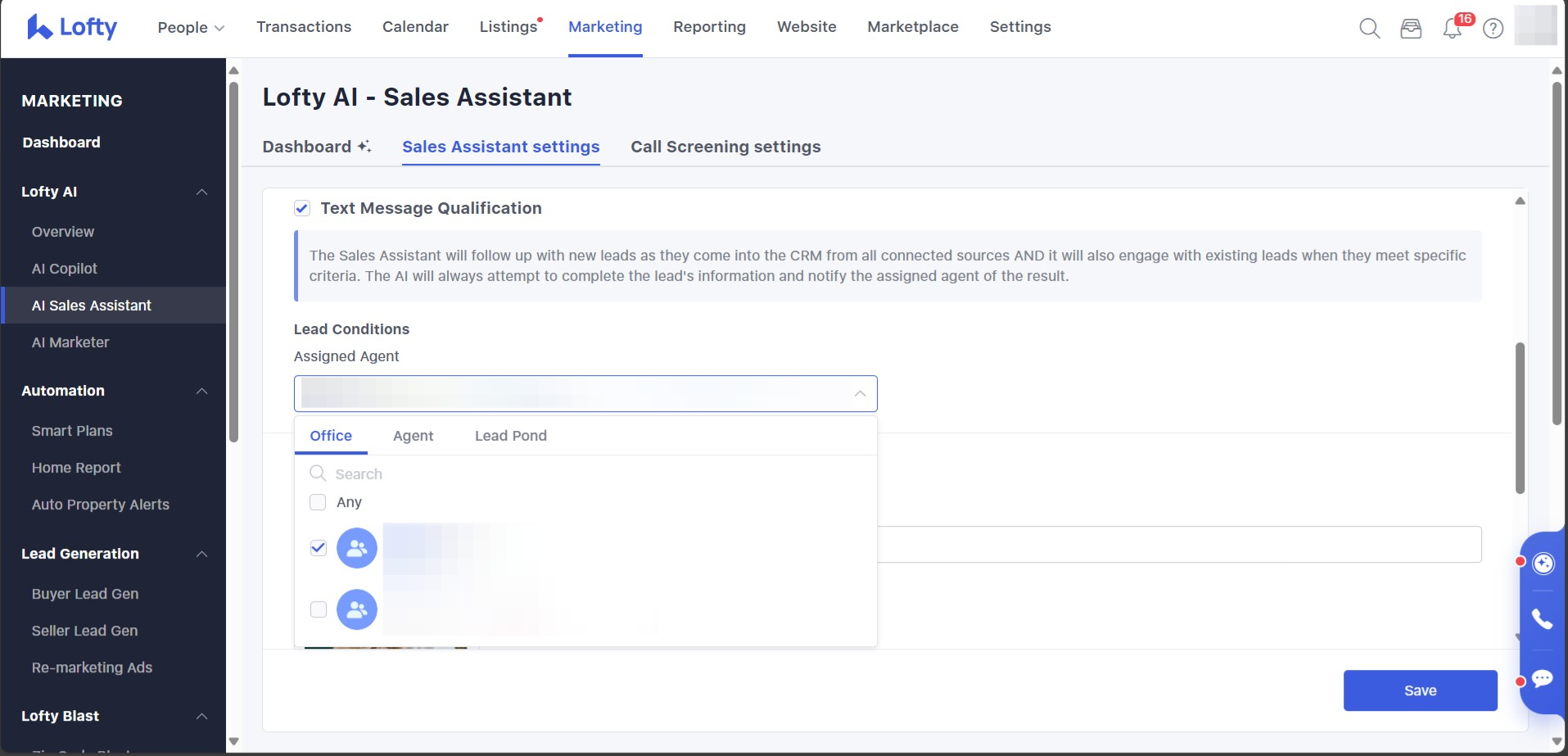Open the help question mark icon

coord(1493,29)
